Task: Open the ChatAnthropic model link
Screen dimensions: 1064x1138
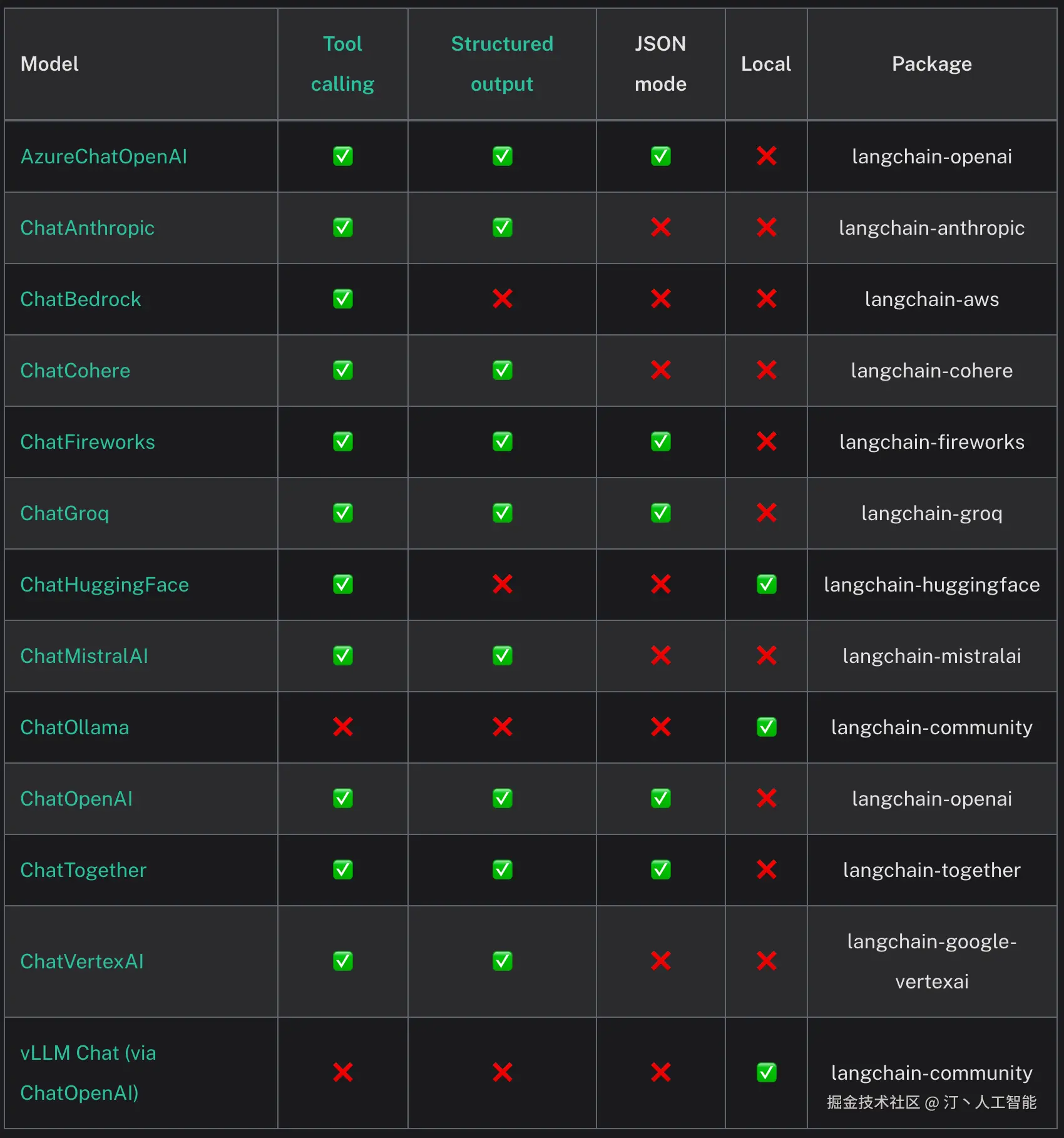Action: [88, 228]
